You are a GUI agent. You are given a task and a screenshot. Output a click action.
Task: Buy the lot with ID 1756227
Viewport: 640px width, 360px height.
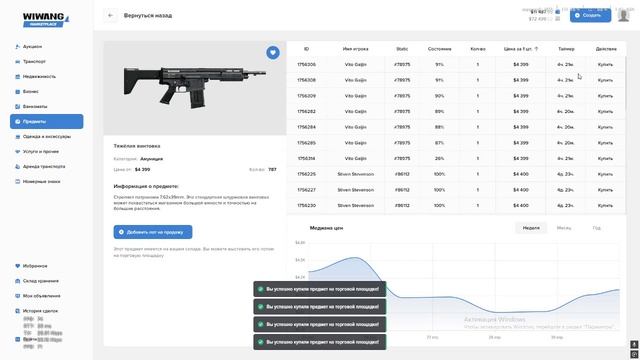[x=605, y=190]
